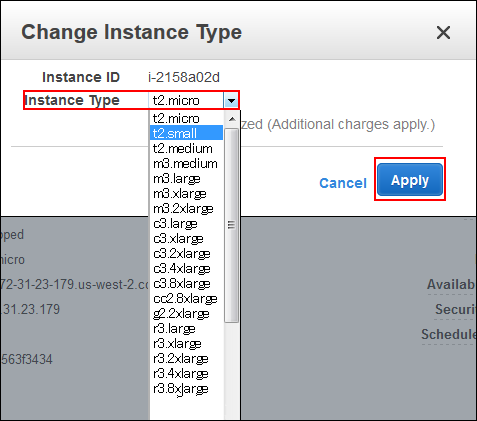Select t2.medium instance type

(x=186, y=148)
